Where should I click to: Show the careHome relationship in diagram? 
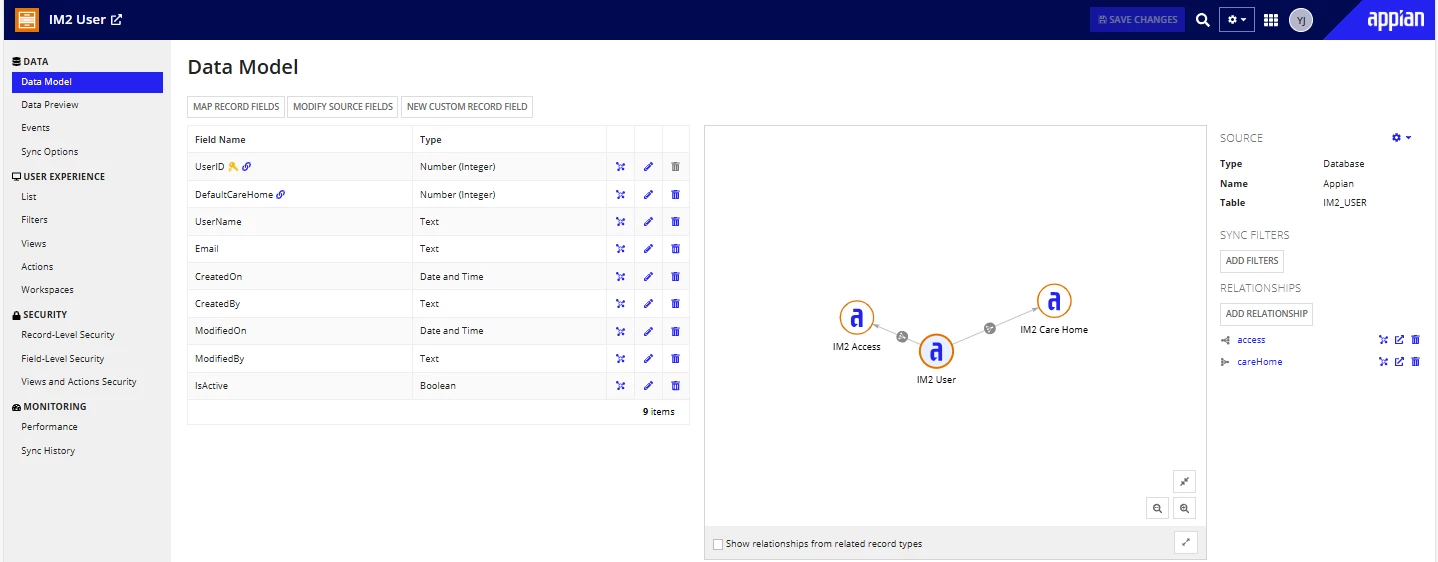[1383, 362]
